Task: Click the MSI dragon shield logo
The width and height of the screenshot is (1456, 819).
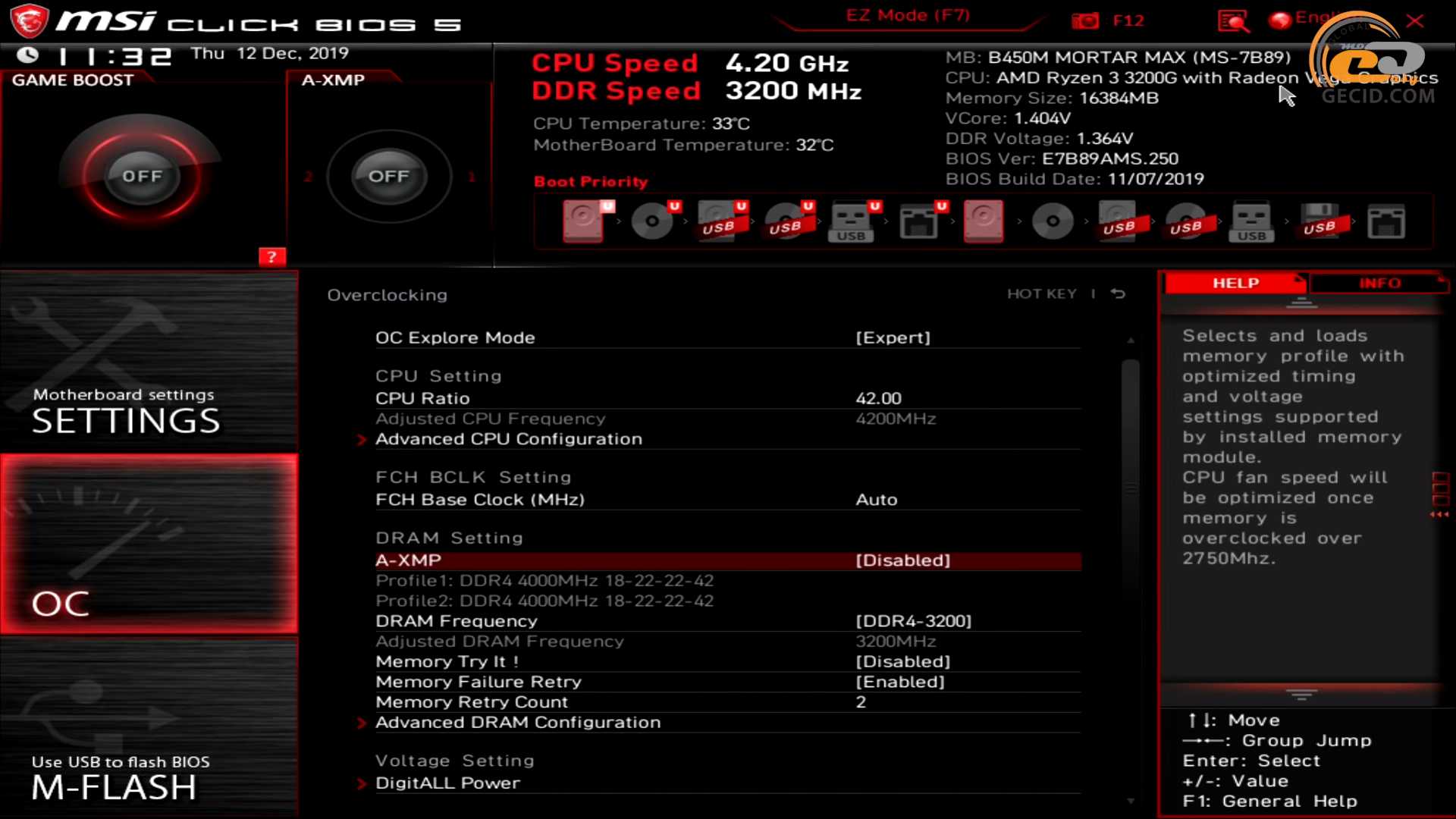Action: coord(30,20)
